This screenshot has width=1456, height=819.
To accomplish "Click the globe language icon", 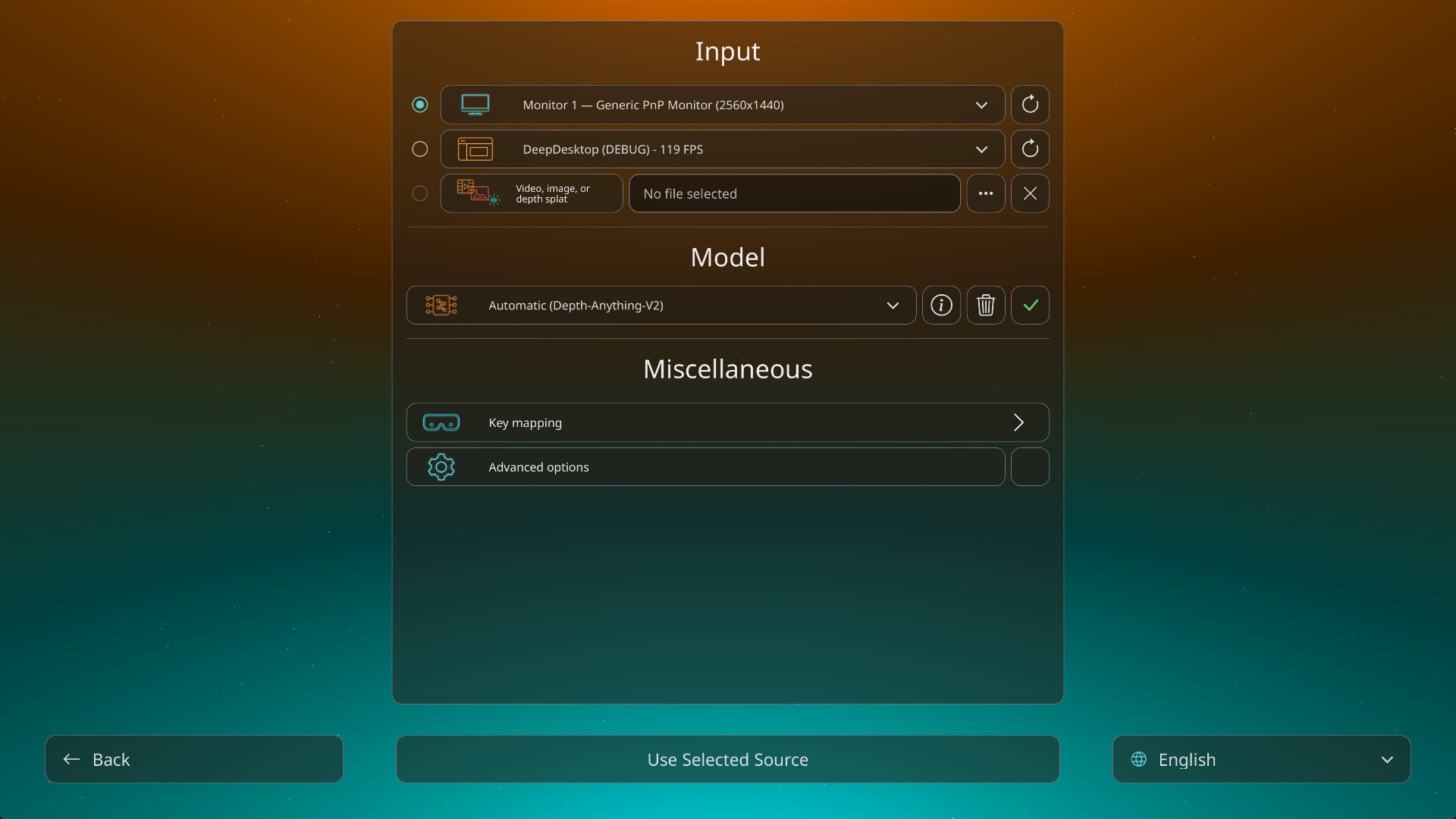I will click(1139, 759).
